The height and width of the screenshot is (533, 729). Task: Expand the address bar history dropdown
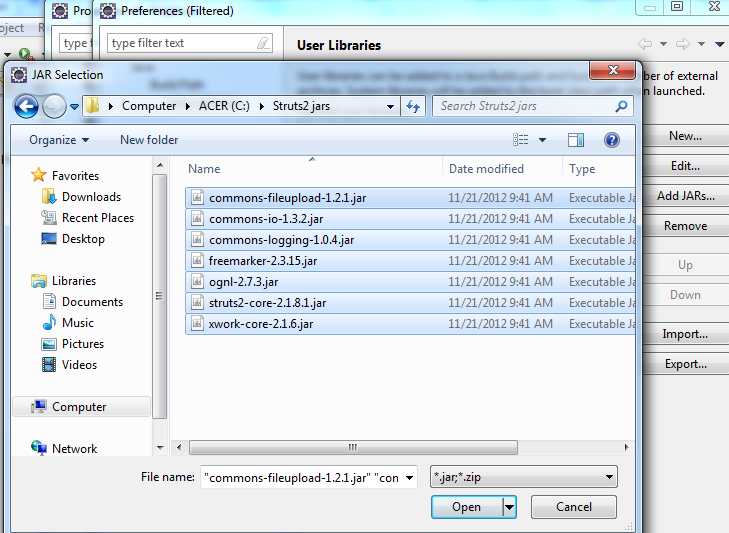tap(391, 107)
